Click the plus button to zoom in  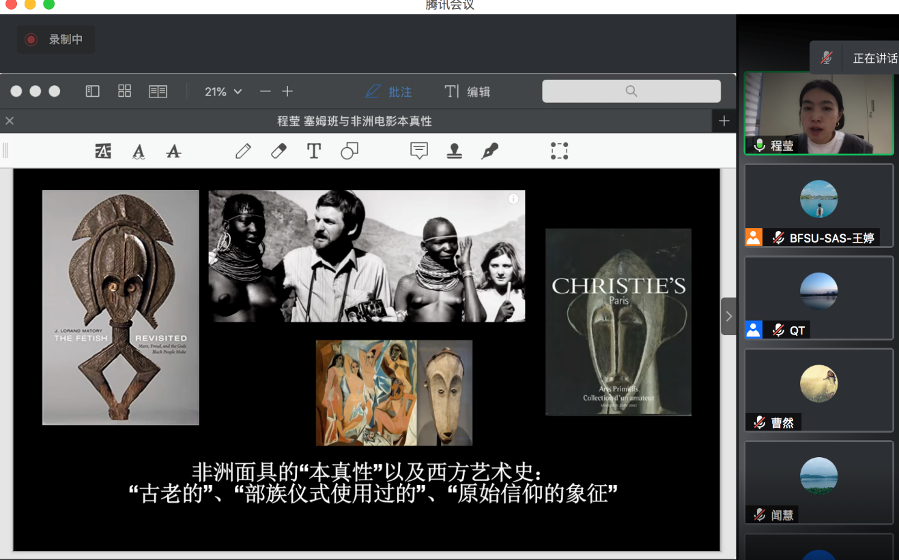pos(288,91)
